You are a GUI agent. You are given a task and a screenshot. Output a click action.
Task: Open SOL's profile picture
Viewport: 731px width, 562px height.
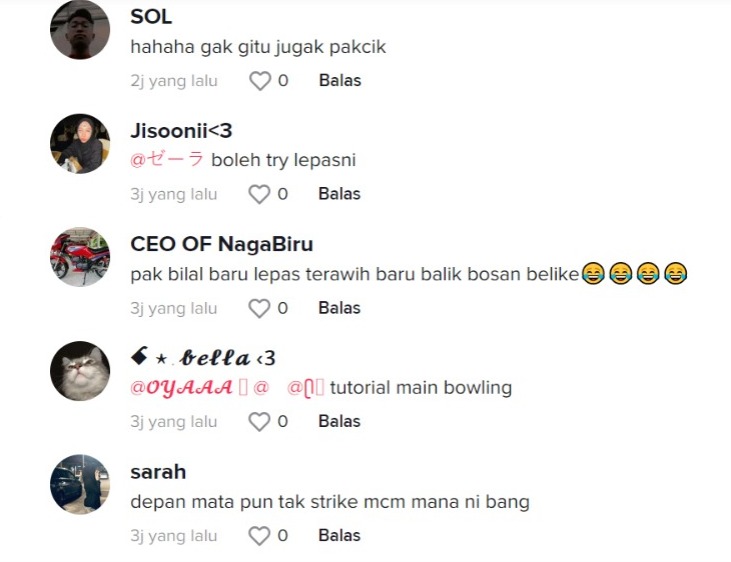pos(80,30)
